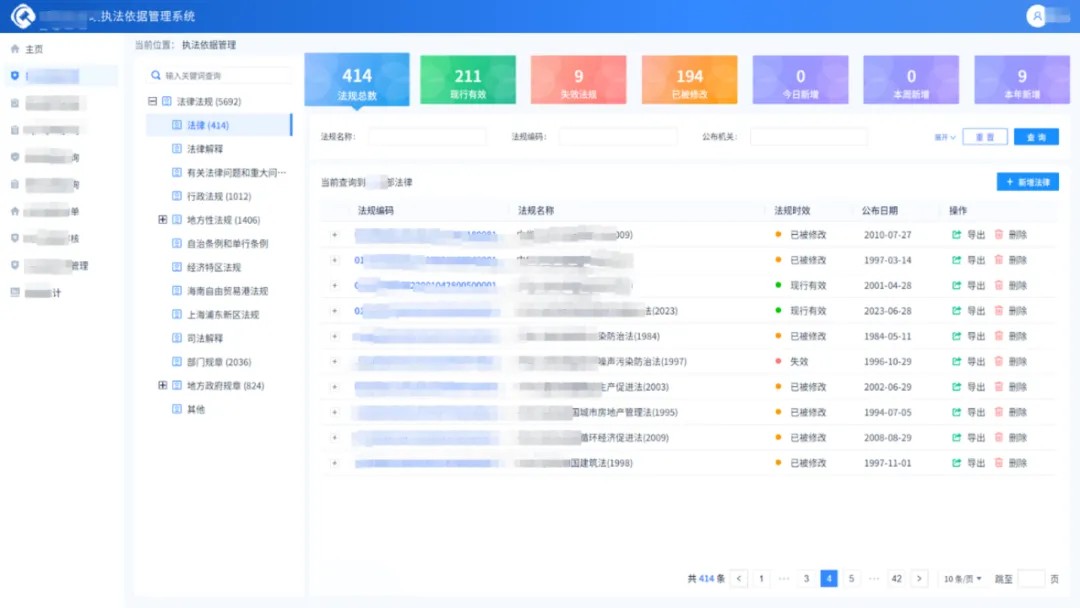Viewport: 1080px width, 608px height.
Task: Click the home icon beside 主页
Action: point(14,49)
